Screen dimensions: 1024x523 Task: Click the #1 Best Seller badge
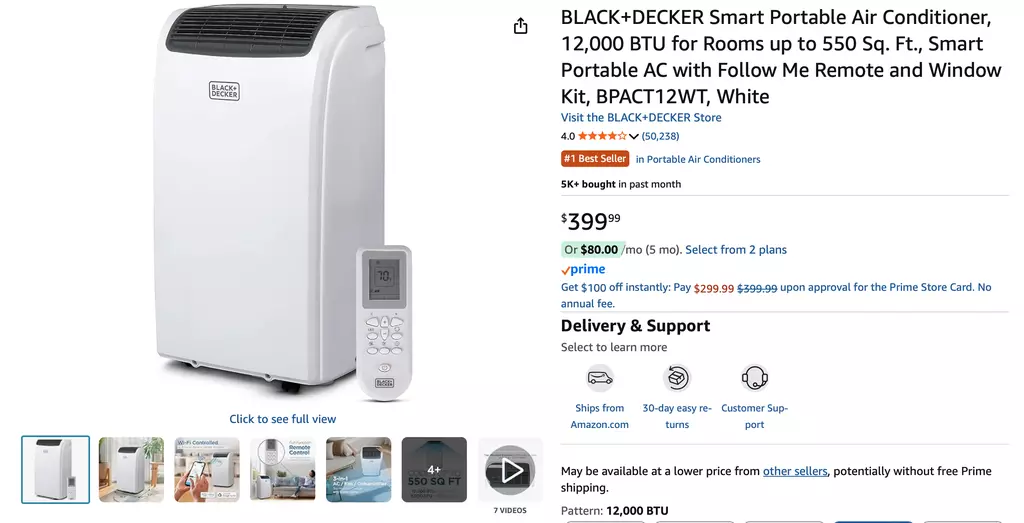(595, 159)
